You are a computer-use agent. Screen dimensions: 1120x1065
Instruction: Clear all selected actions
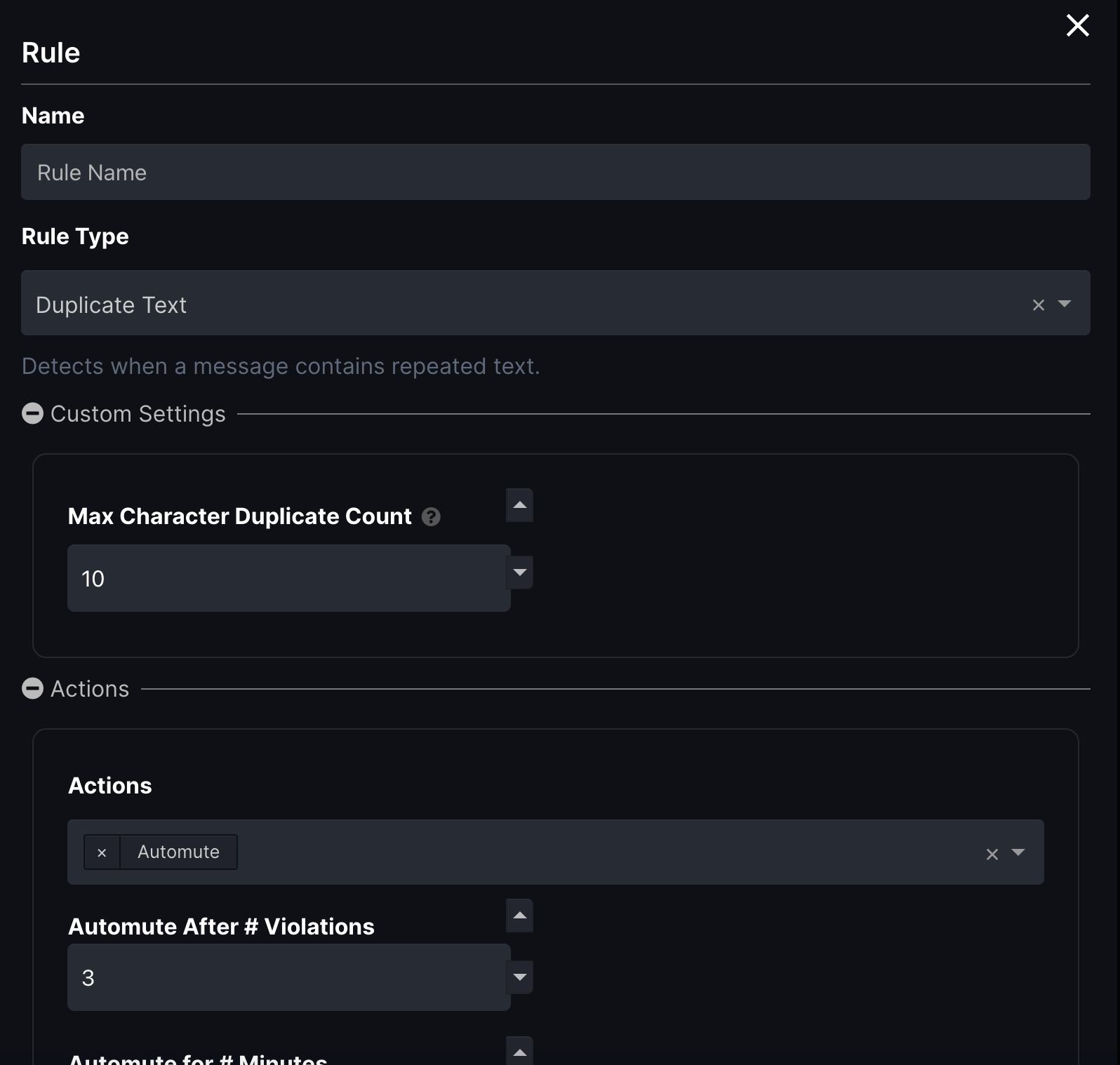[x=992, y=854]
